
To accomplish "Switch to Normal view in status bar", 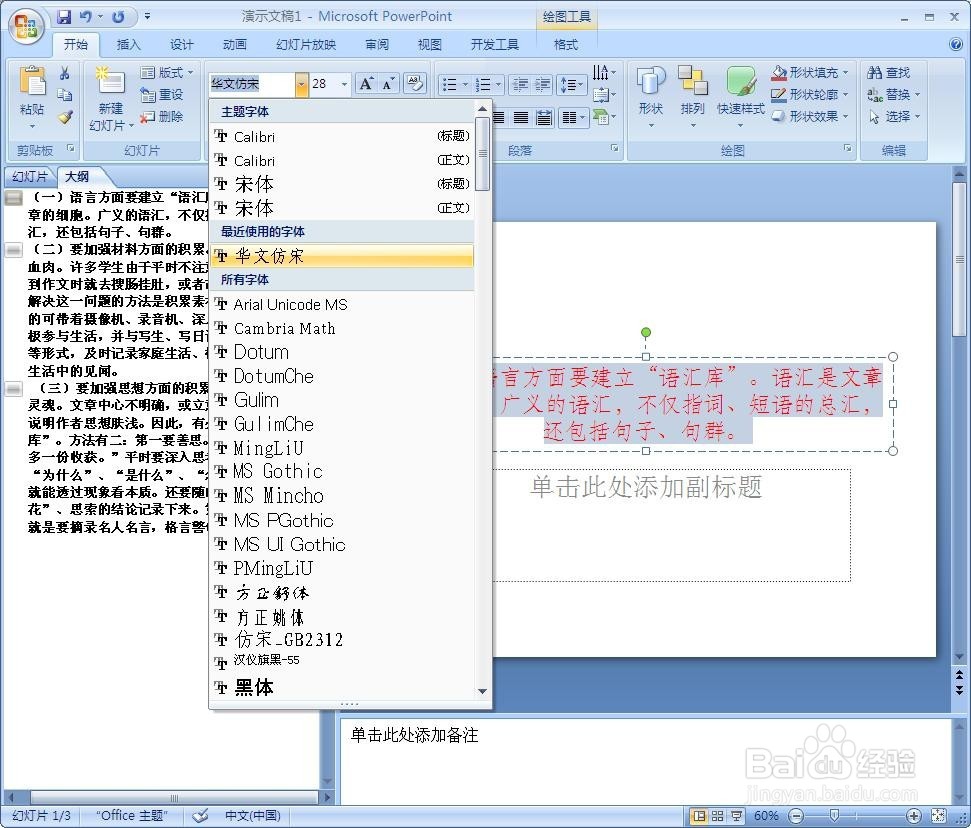I will [699, 816].
